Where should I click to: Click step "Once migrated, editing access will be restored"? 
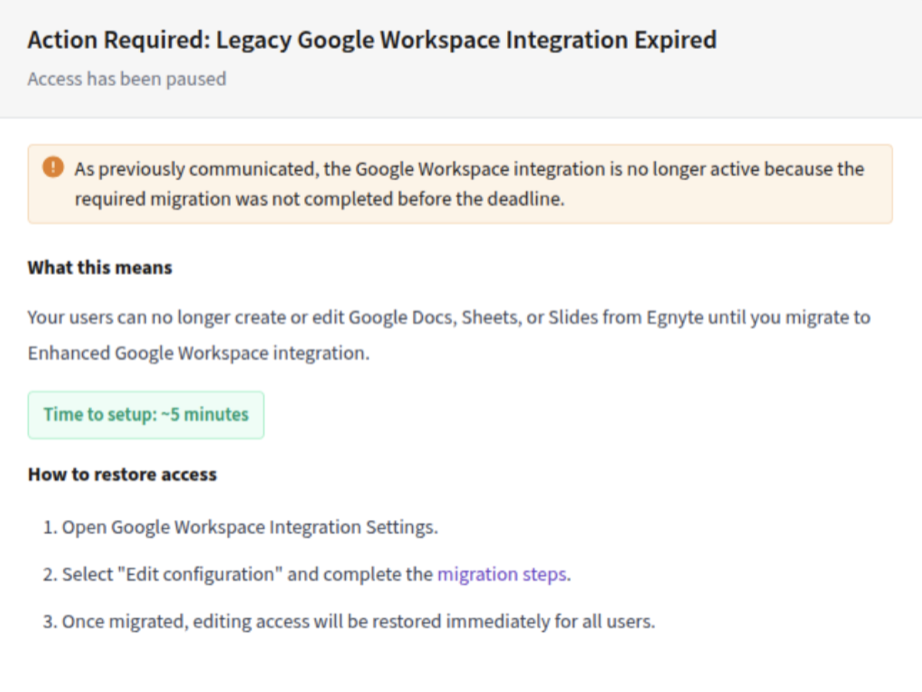coord(358,621)
